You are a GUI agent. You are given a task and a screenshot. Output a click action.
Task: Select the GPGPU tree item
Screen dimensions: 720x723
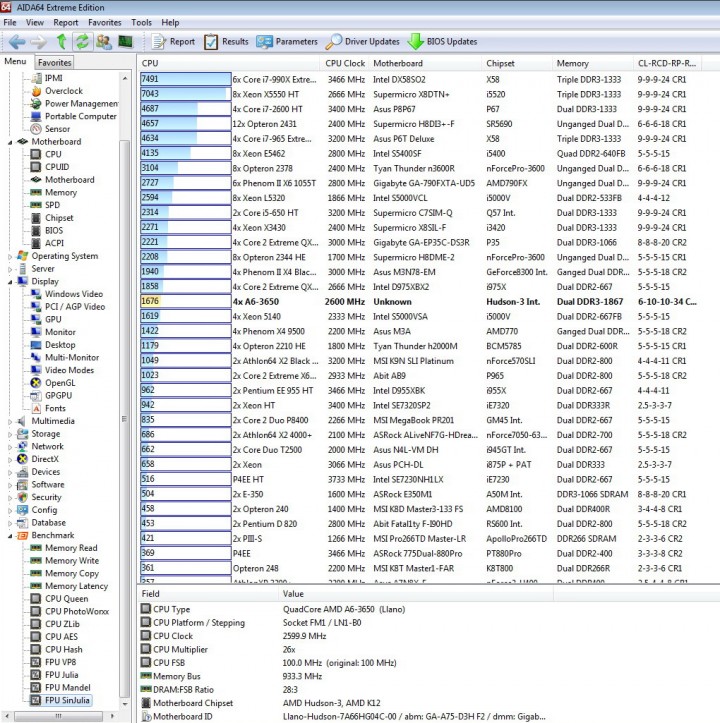click(58, 396)
